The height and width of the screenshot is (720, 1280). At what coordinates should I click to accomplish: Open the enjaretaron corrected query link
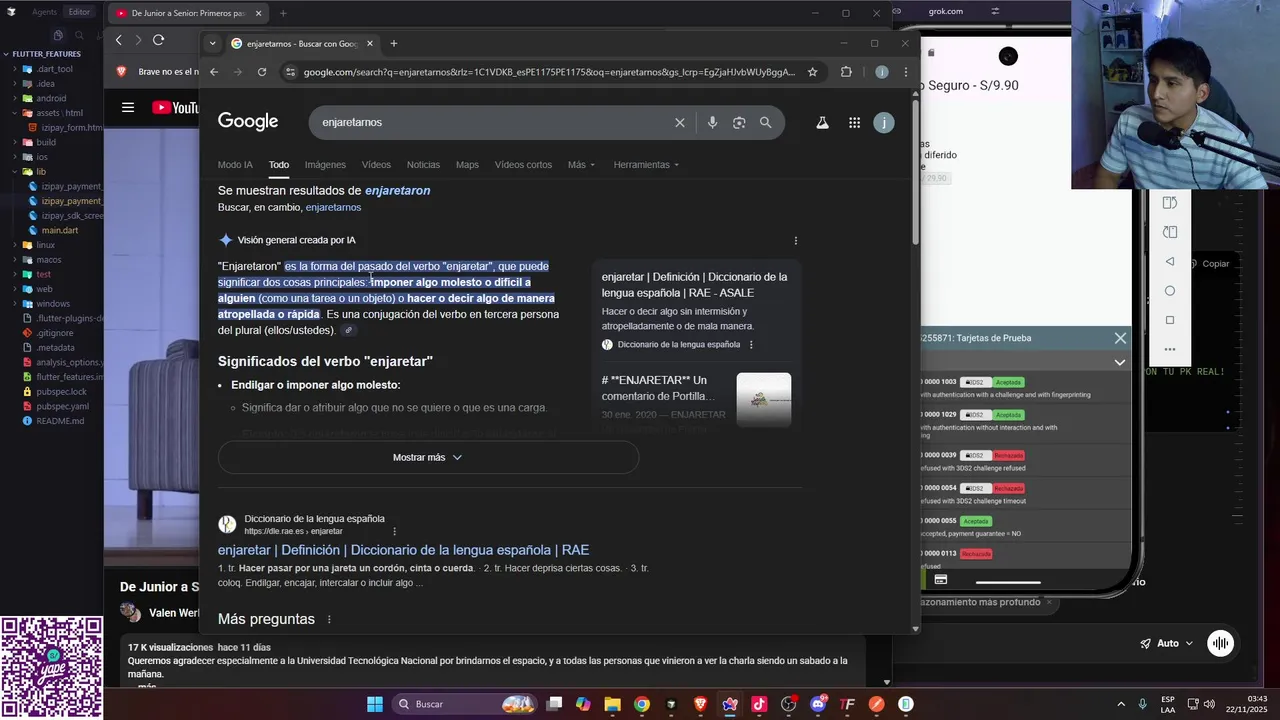(397, 191)
